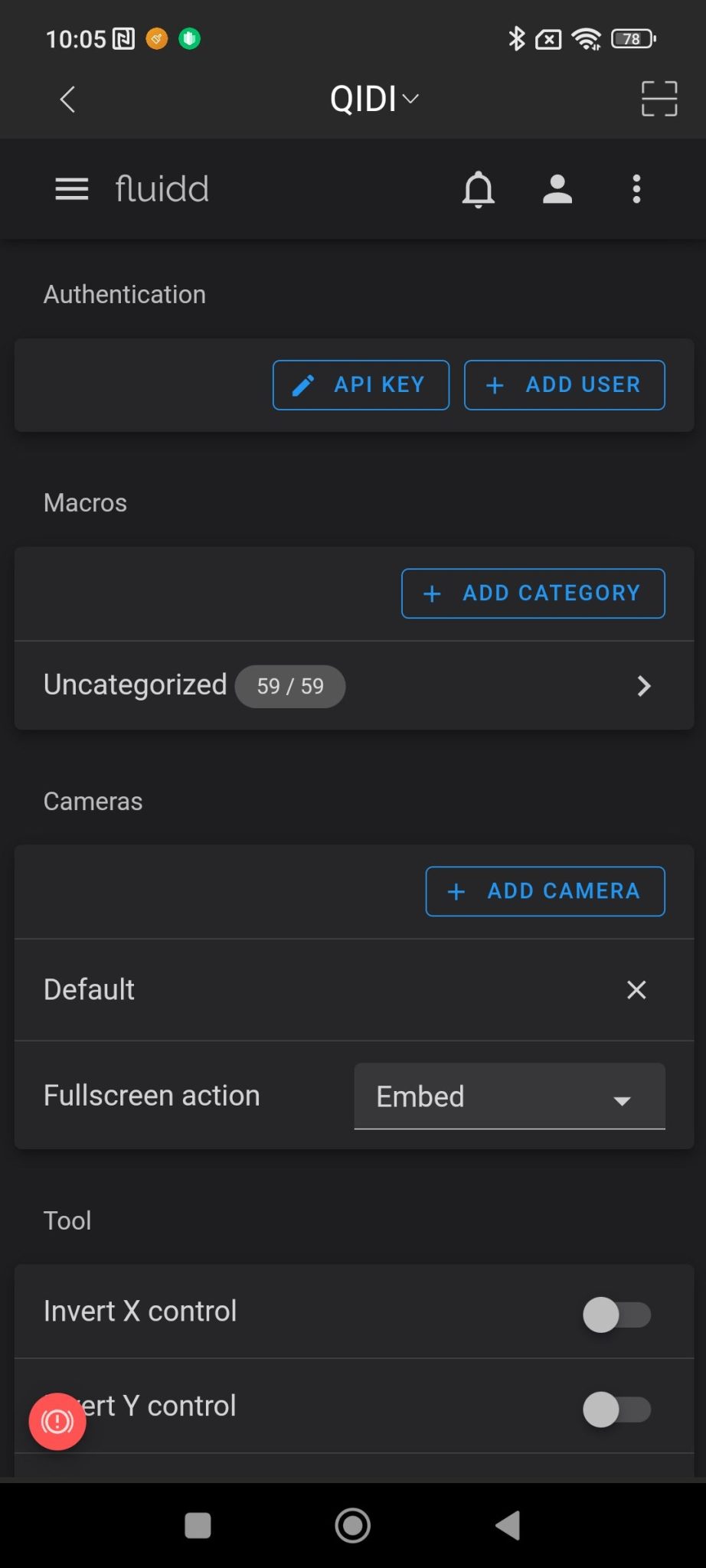Click the API KEY button
Screen dimensions: 706x1568
(361, 385)
